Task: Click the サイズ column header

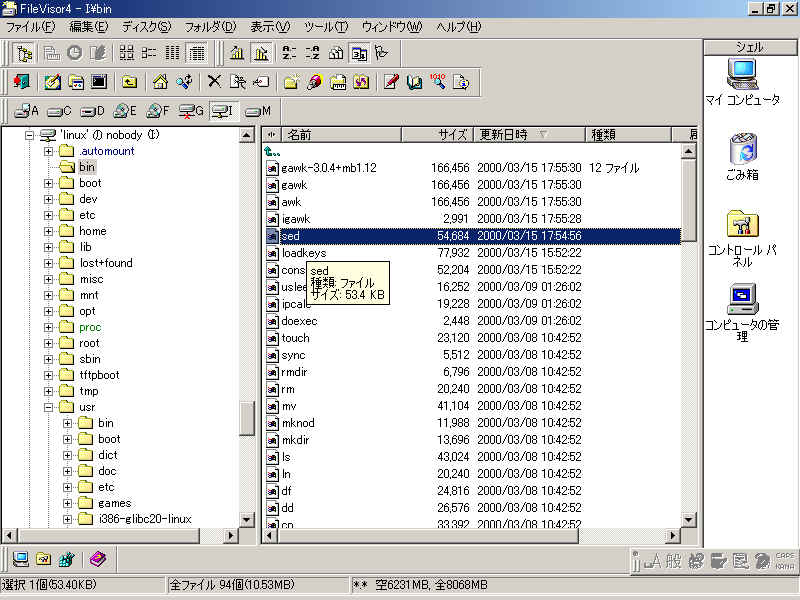Action: pyautogui.click(x=438, y=135)
